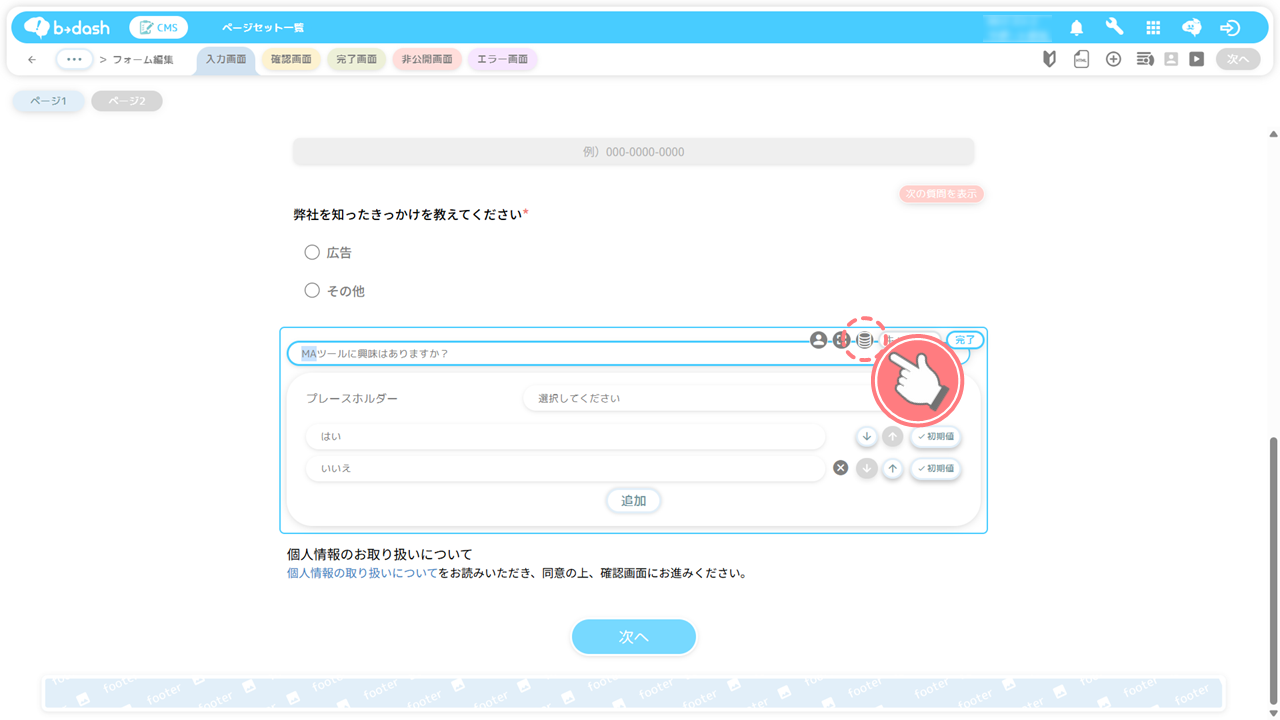Viewport: 1280px width, 720px height.
Task: Move the はい option down
Action: [x=866, y=437]
